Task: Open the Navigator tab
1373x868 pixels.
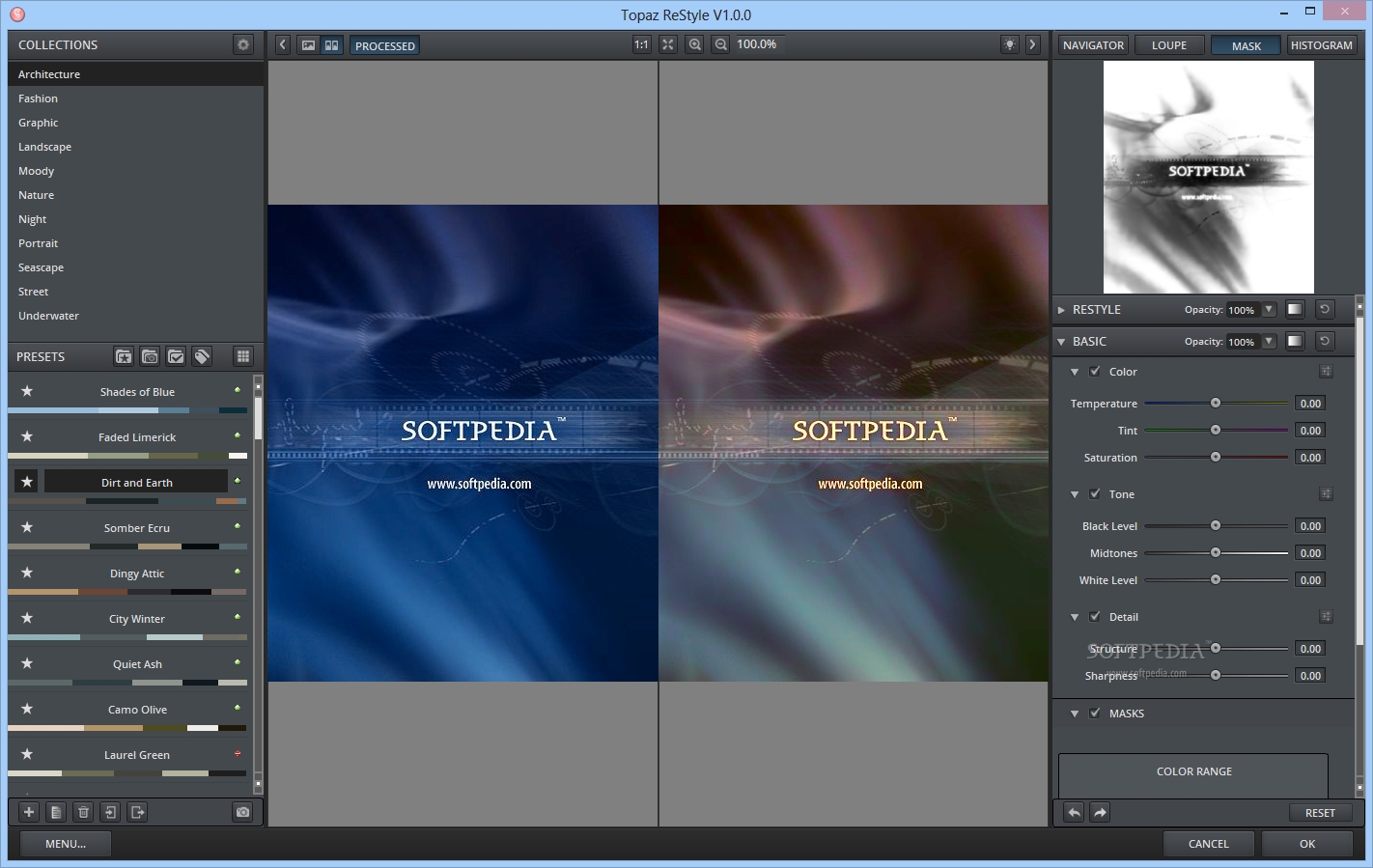Action: (1093, 45)
